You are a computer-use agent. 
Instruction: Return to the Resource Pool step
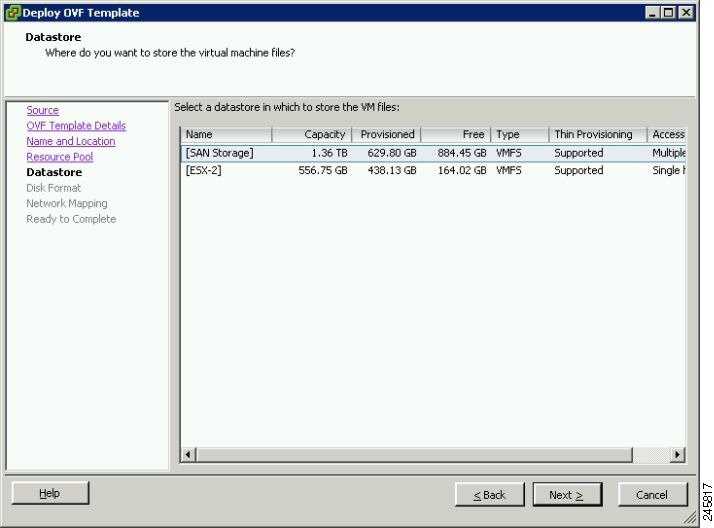(x=60, y=157)
